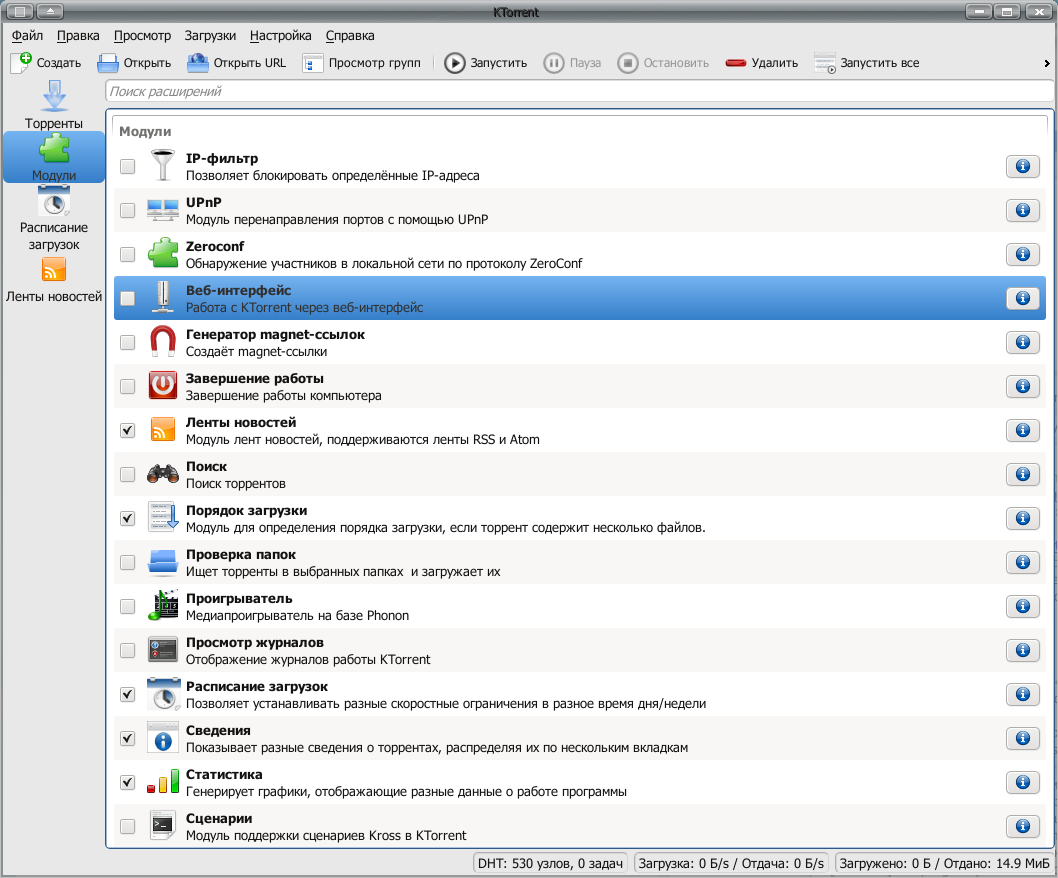
Task: Click Запустить все in the toolbar
Action: (x=867, y=63)
